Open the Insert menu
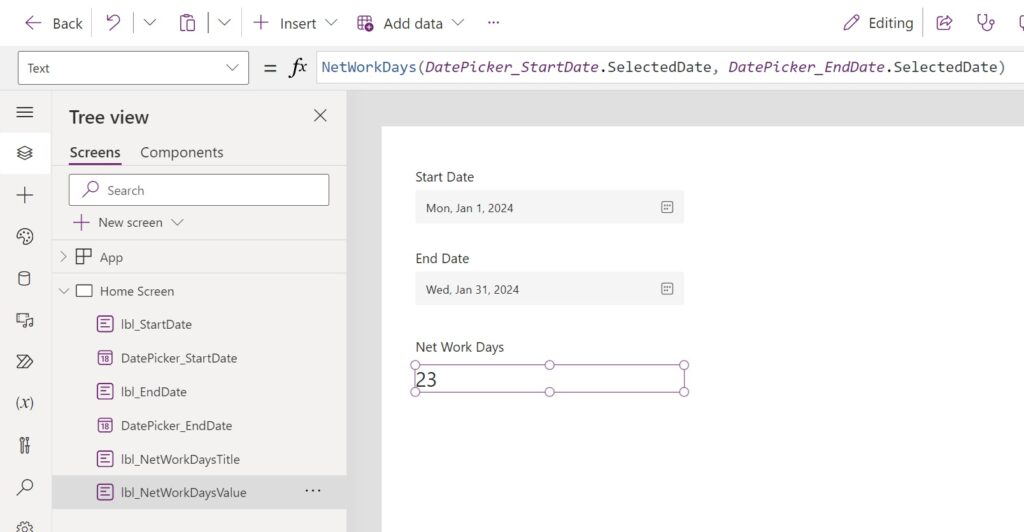Viewport: 1024px width, 532px height. click(x=295, y=23)
